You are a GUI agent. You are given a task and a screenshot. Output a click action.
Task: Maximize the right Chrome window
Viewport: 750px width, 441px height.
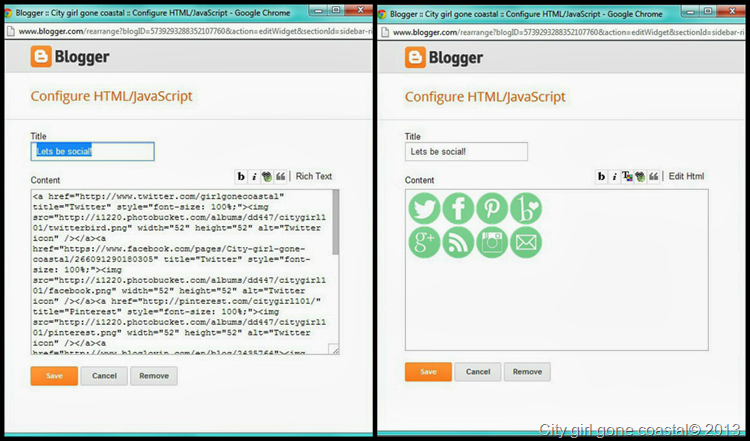(x=708, y=11)
